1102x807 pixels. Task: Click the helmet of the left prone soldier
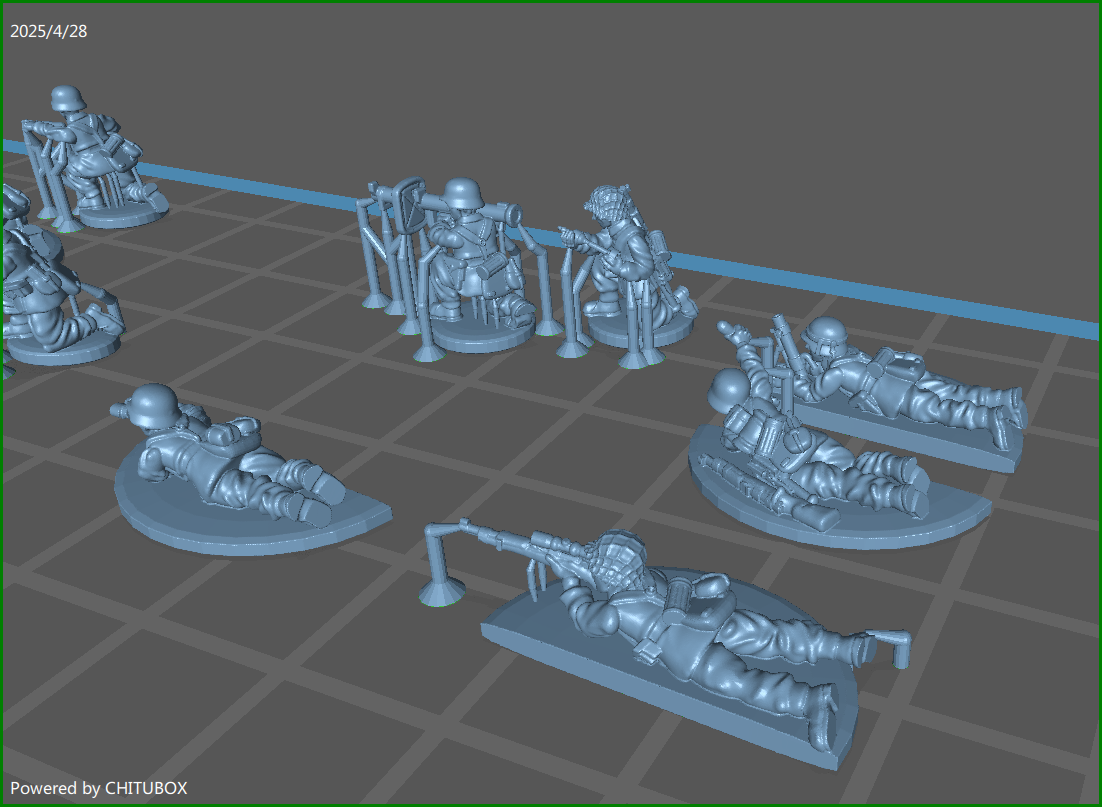tap(155, 405)
